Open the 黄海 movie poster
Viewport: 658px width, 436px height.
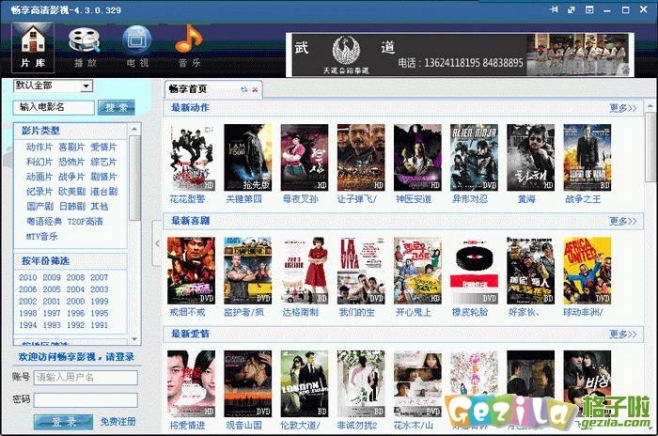(531, 157)
